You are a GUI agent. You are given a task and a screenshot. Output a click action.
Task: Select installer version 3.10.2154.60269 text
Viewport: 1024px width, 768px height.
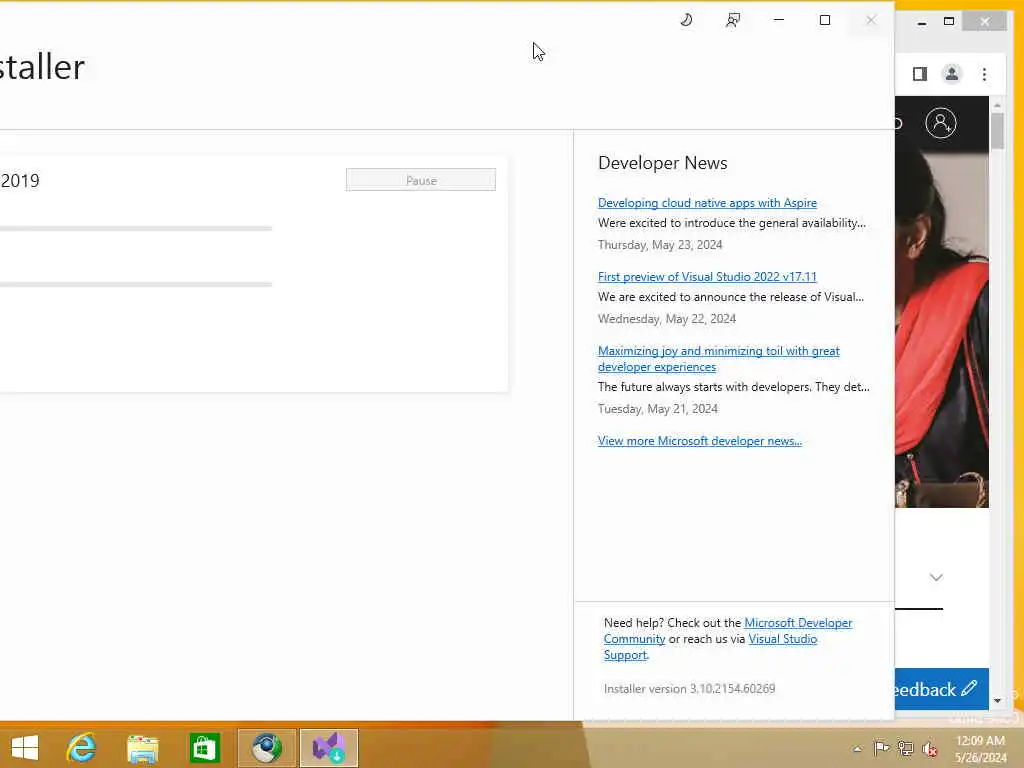689,688
